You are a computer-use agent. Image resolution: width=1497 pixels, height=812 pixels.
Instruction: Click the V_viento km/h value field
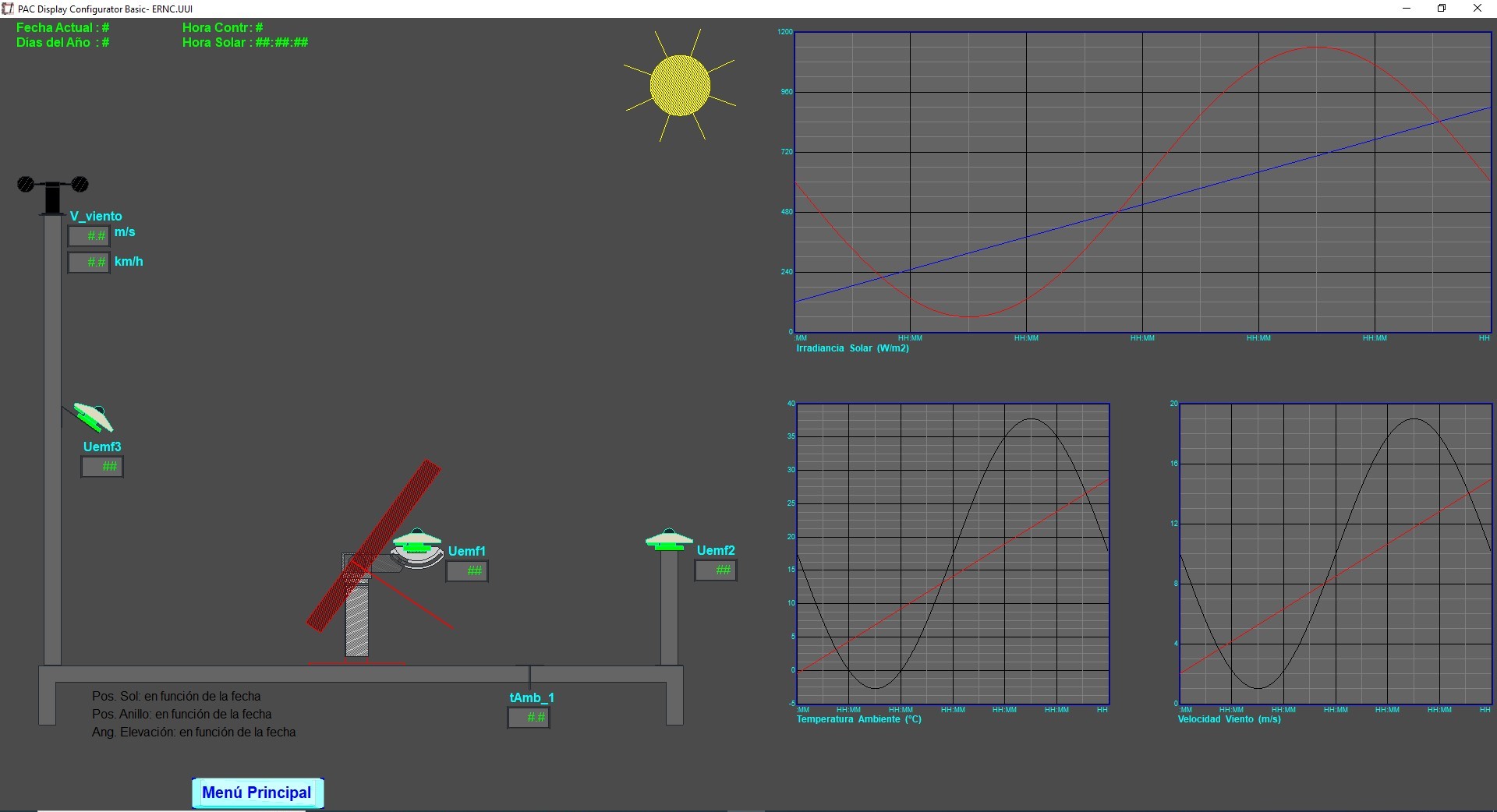pos(89,263)
